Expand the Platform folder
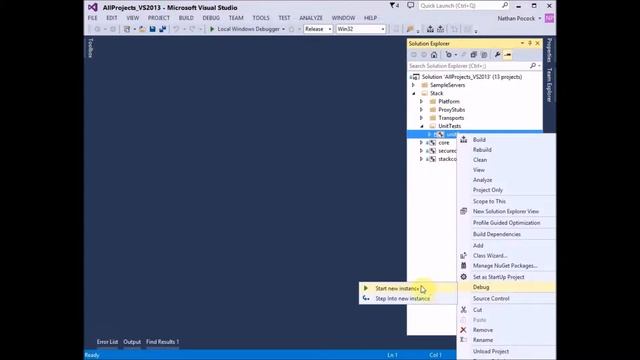This screenshot has width=640, height=360. pos(422,101)
